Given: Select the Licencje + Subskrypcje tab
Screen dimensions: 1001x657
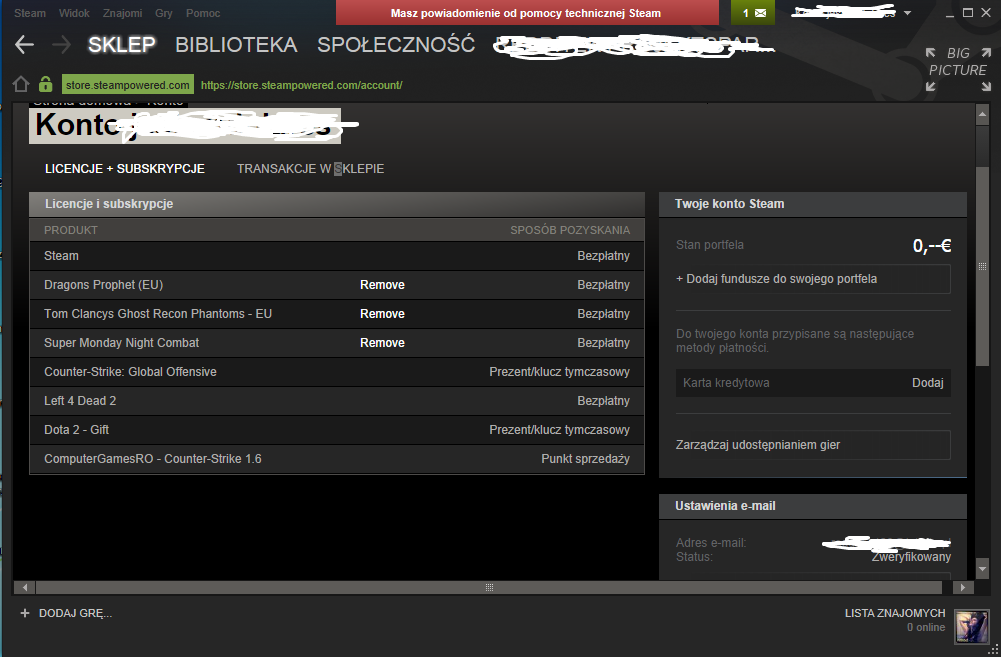Looking at the screenshot, I should click(x=124, y=169).
